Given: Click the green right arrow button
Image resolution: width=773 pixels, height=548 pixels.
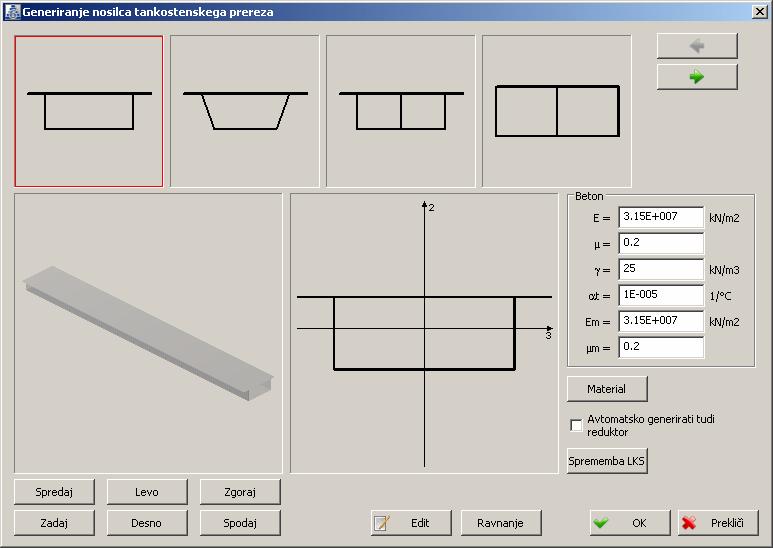Looking at the screenshot, I should click(697, 77).
